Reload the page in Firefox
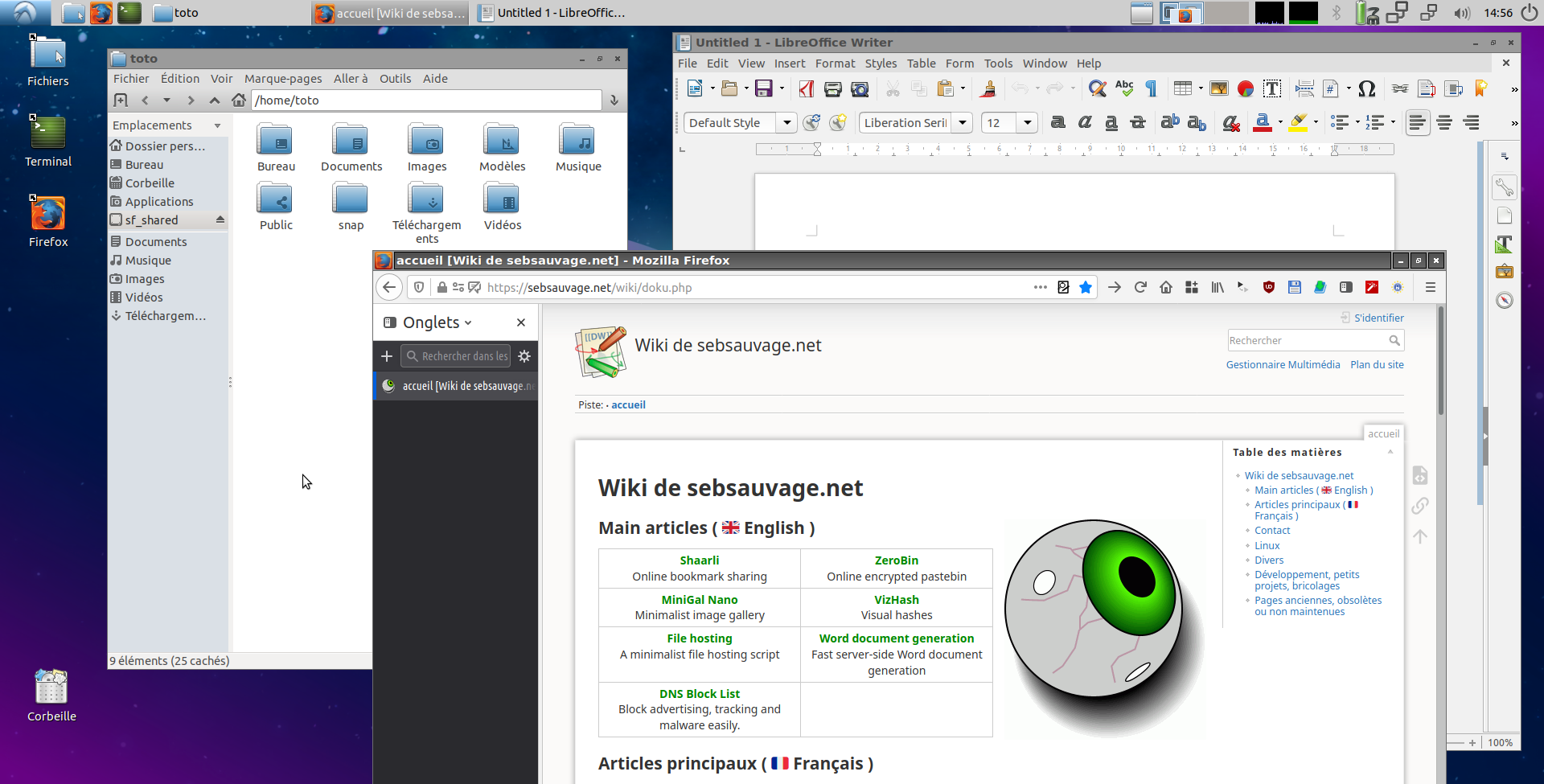 click(x=1140, y=287)
